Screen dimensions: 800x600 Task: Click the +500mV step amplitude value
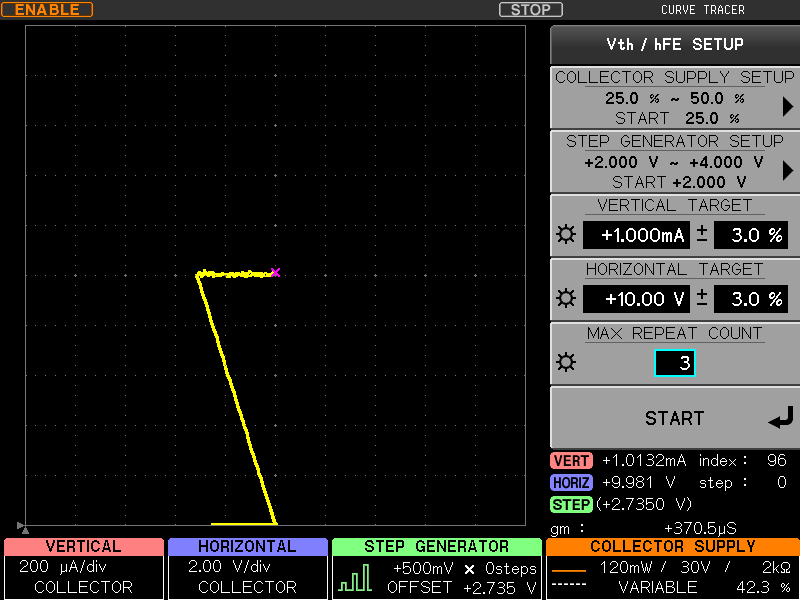pyautogui.click(x=423, y=568)
